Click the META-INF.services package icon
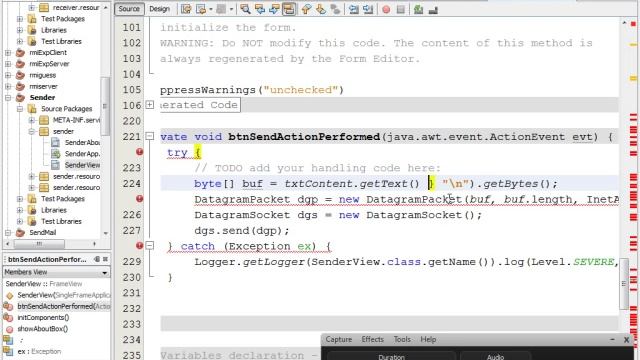This screenshot has height=360, width=640. click(44, 120)
